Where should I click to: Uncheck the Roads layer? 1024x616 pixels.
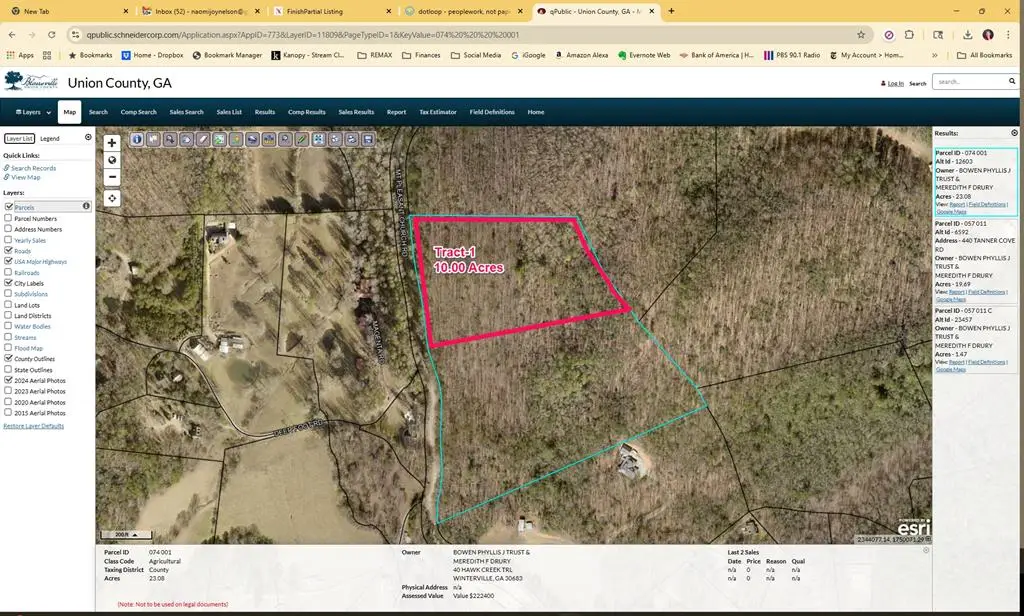(x=7, y=250)
